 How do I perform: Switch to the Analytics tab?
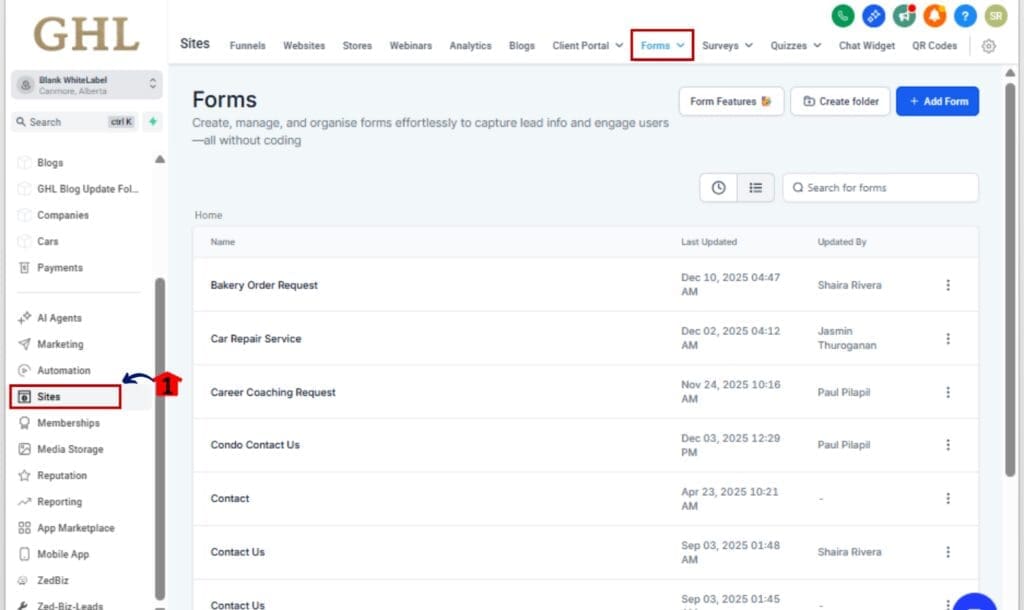click(470, 46)
